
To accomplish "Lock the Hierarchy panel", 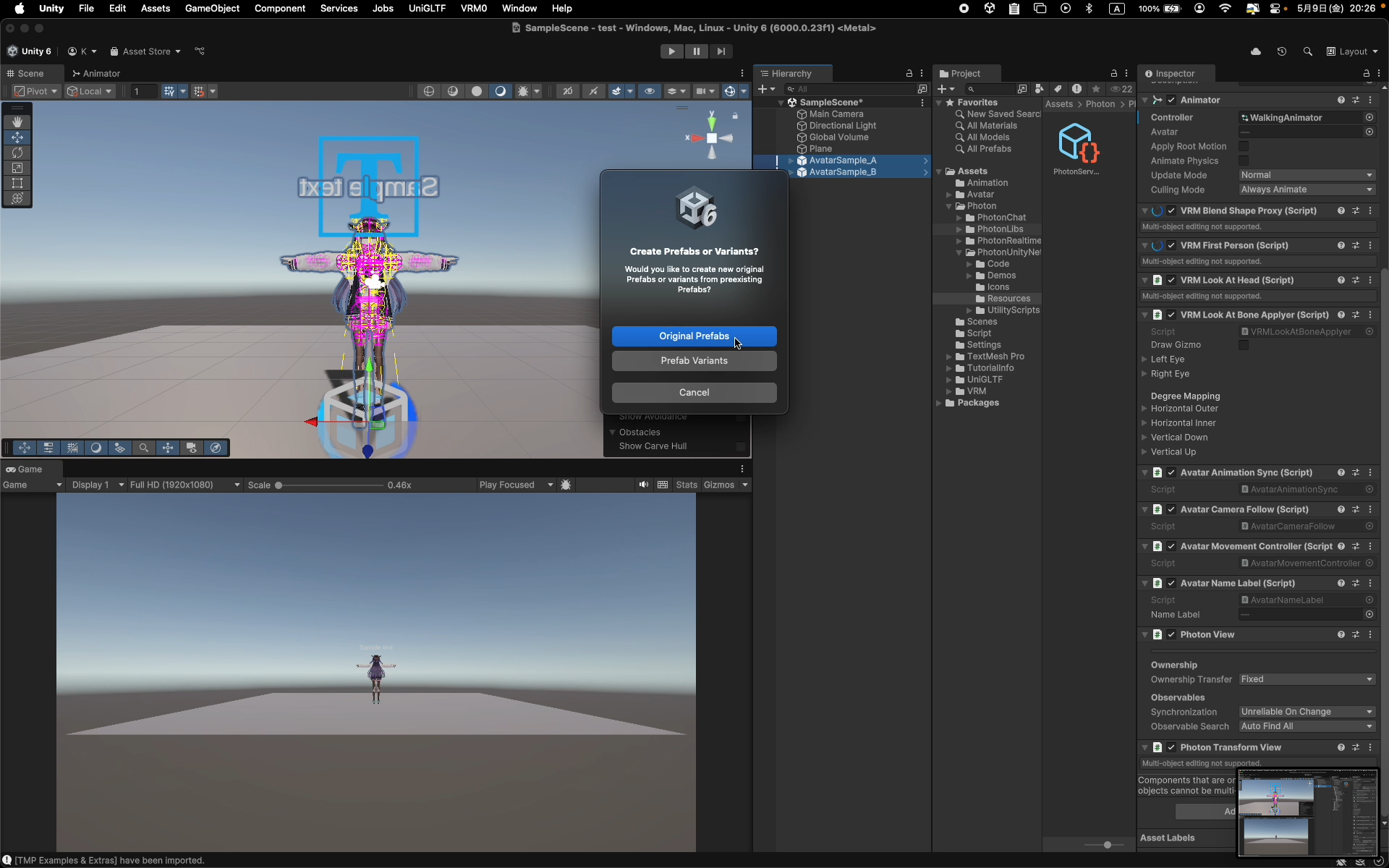I will coord(909,74).
